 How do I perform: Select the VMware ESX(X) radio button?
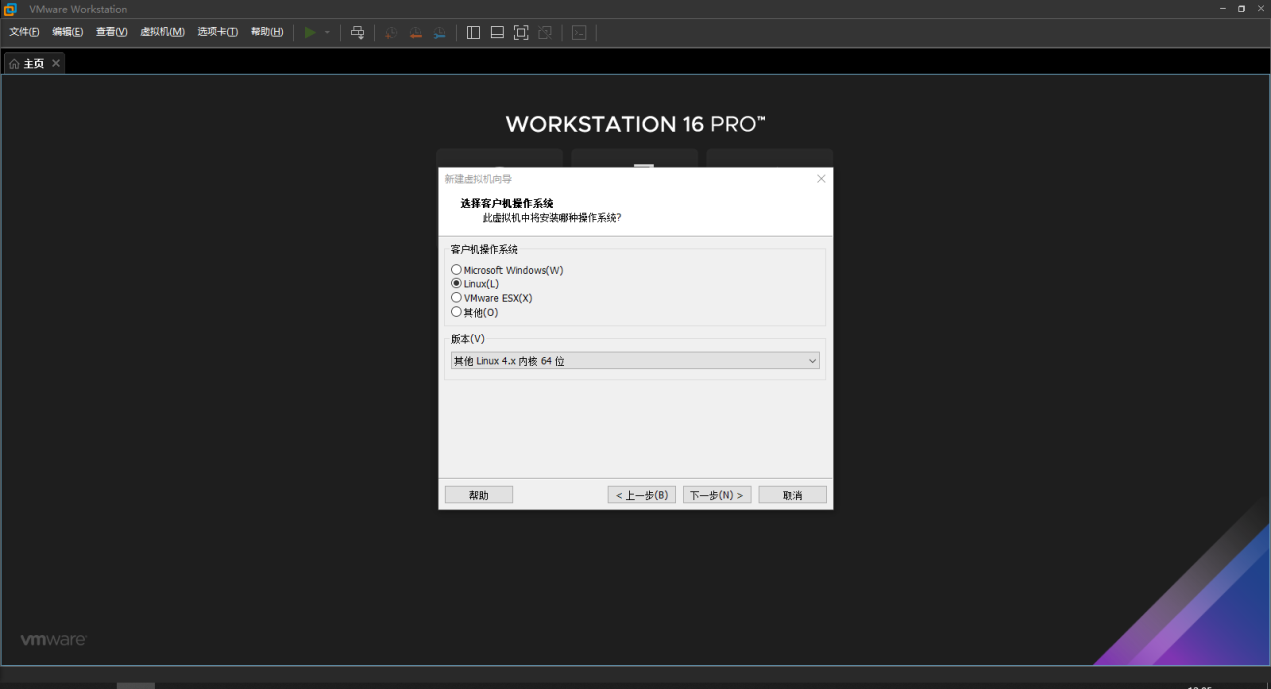click(x=456, y=298)
